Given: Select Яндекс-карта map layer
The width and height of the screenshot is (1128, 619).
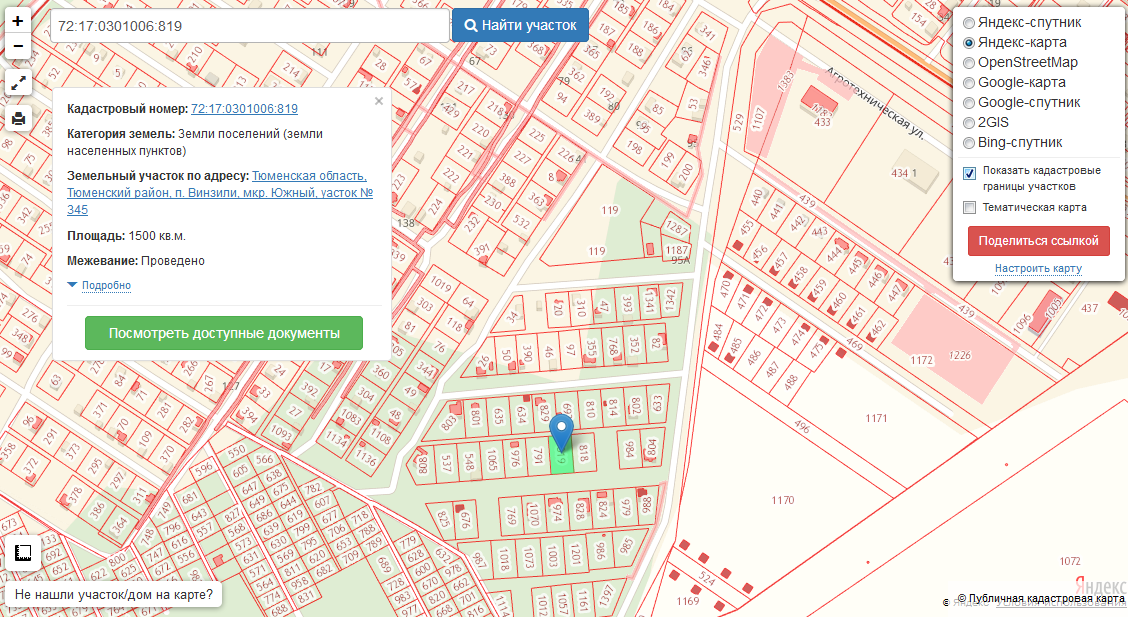Looking at the screenshot, I should [x=969, y=43].
